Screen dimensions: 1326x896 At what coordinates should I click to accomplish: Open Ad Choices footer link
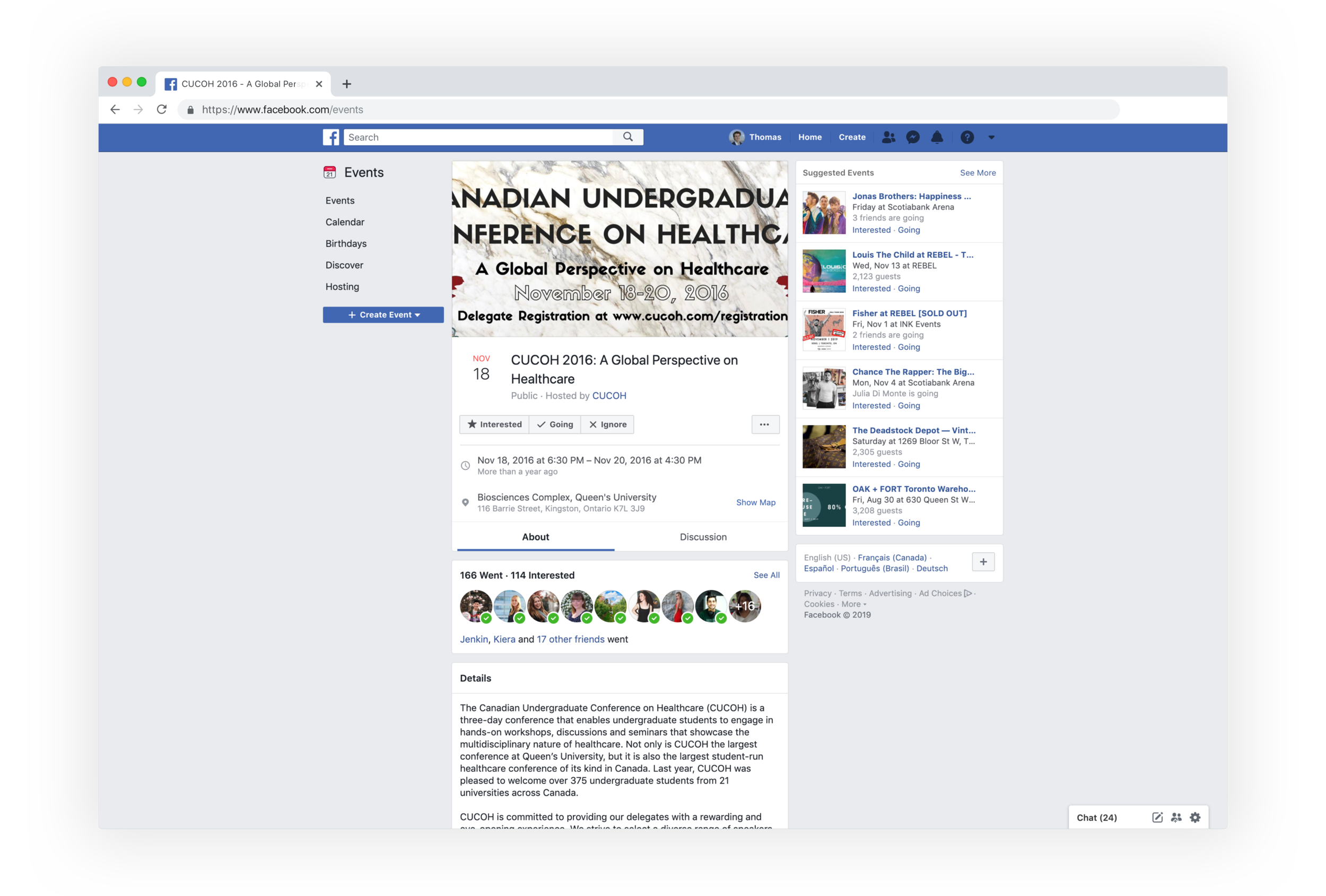(945, 594)
